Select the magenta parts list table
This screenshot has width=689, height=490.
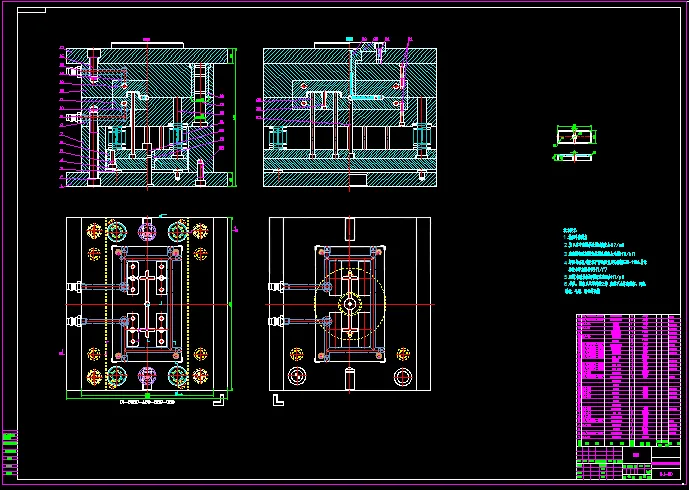pyautogui.click(x=628, y=380)
